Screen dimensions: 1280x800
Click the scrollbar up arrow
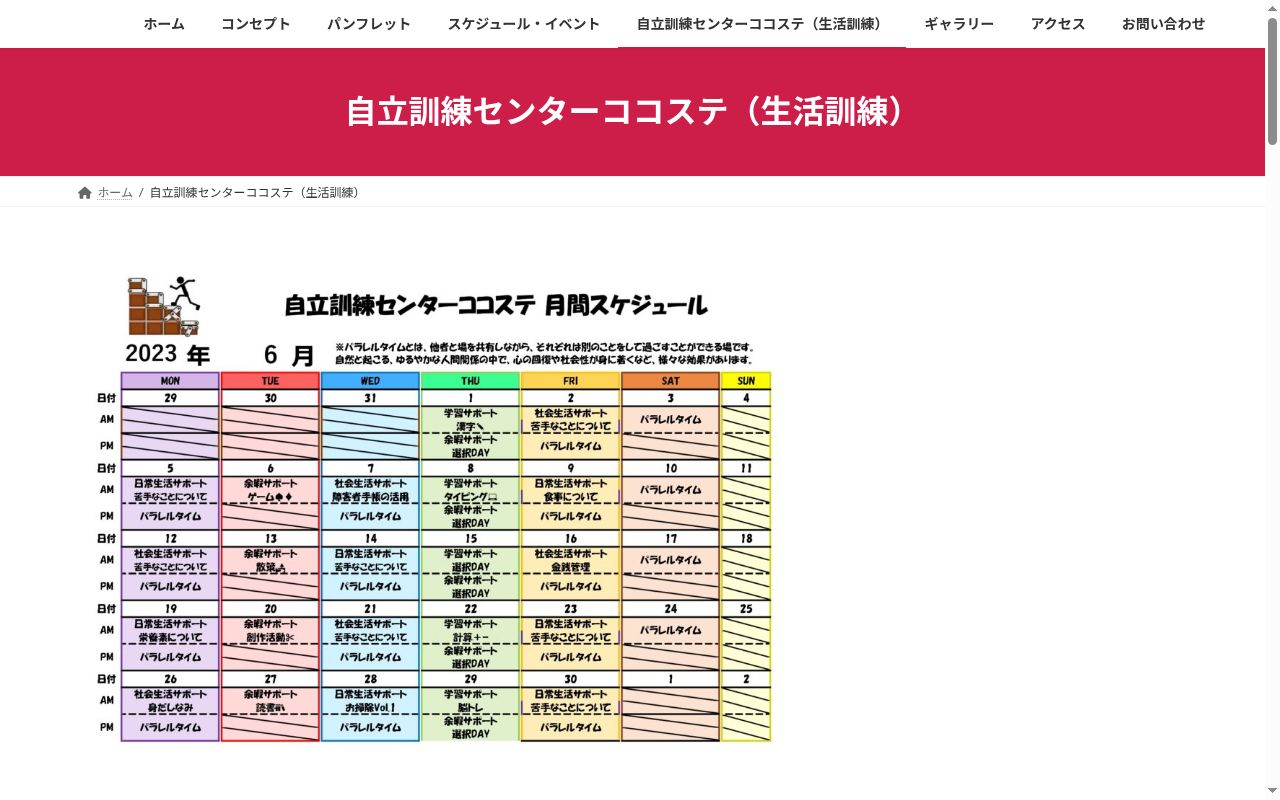pyautogui.click(x=1272, y=8)
